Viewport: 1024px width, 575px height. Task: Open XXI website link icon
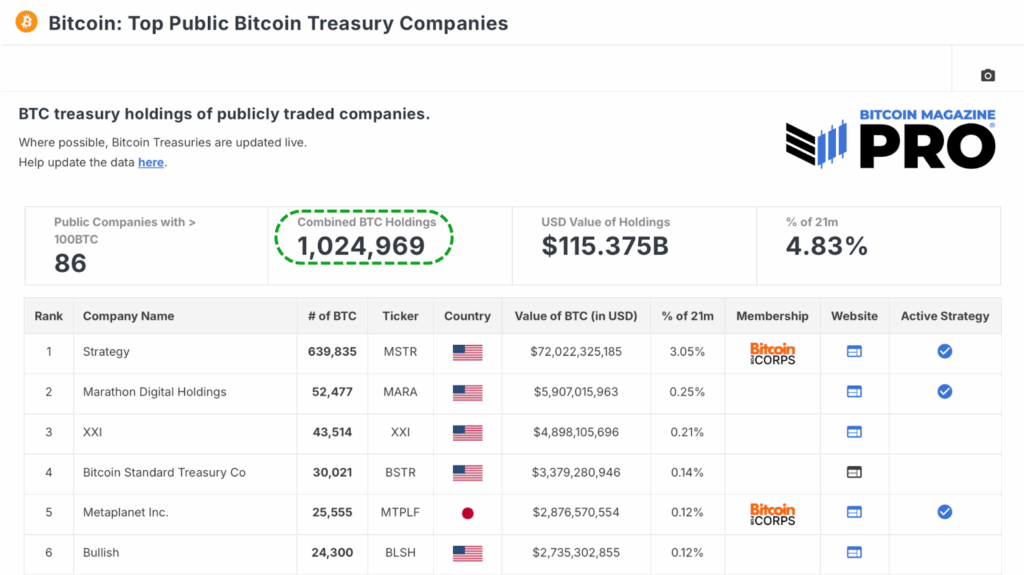tap(854, 432)
